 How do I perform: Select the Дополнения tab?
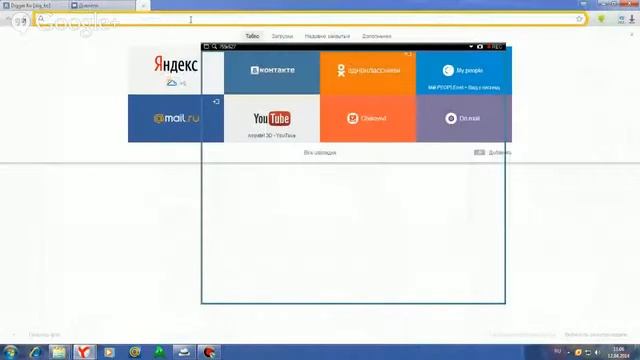(376, 36)
